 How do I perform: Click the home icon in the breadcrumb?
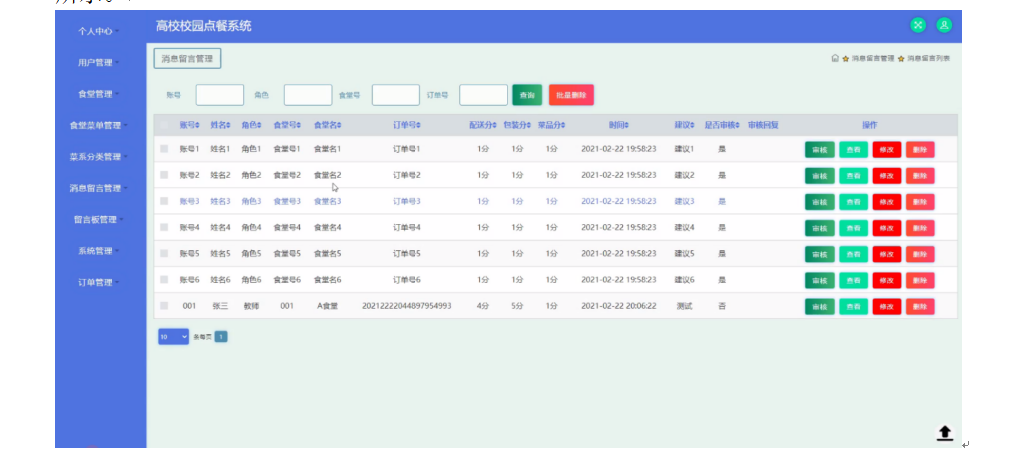tap(835, 58)
